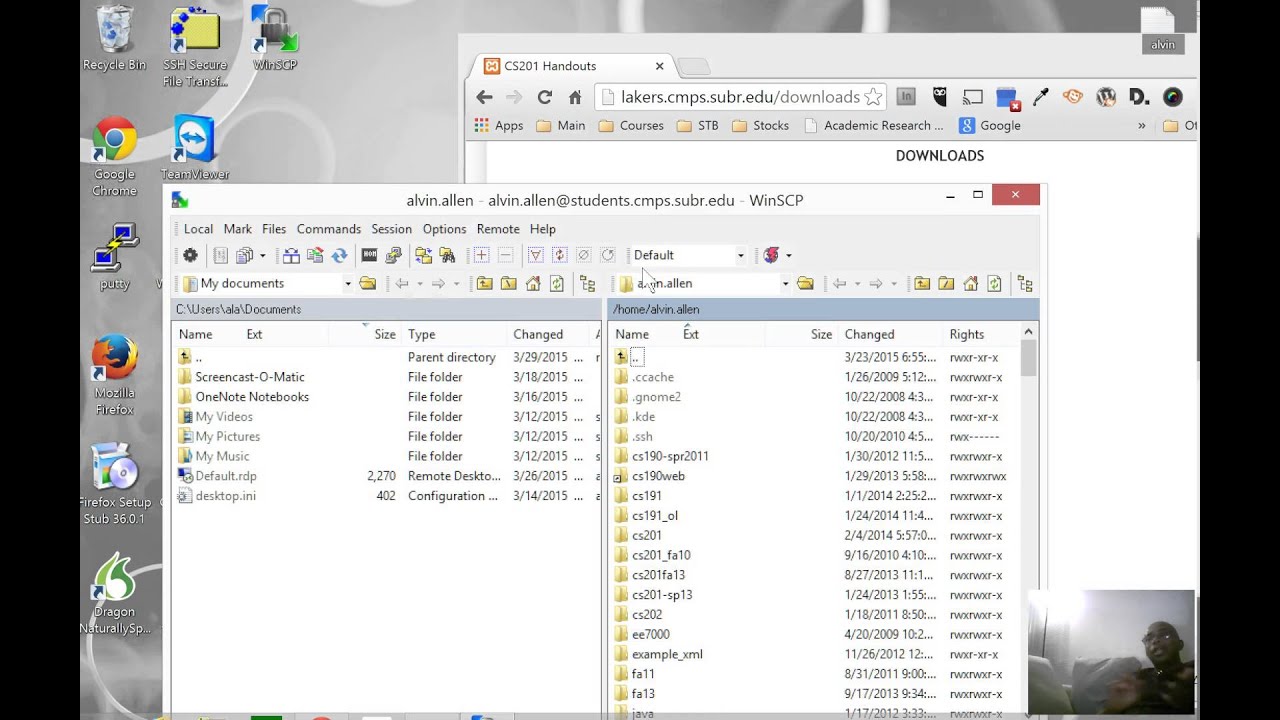This screenshot has width=1280, height=720.
Task: Click the remote panel home directory icon
Action: (x=970, y=284)
